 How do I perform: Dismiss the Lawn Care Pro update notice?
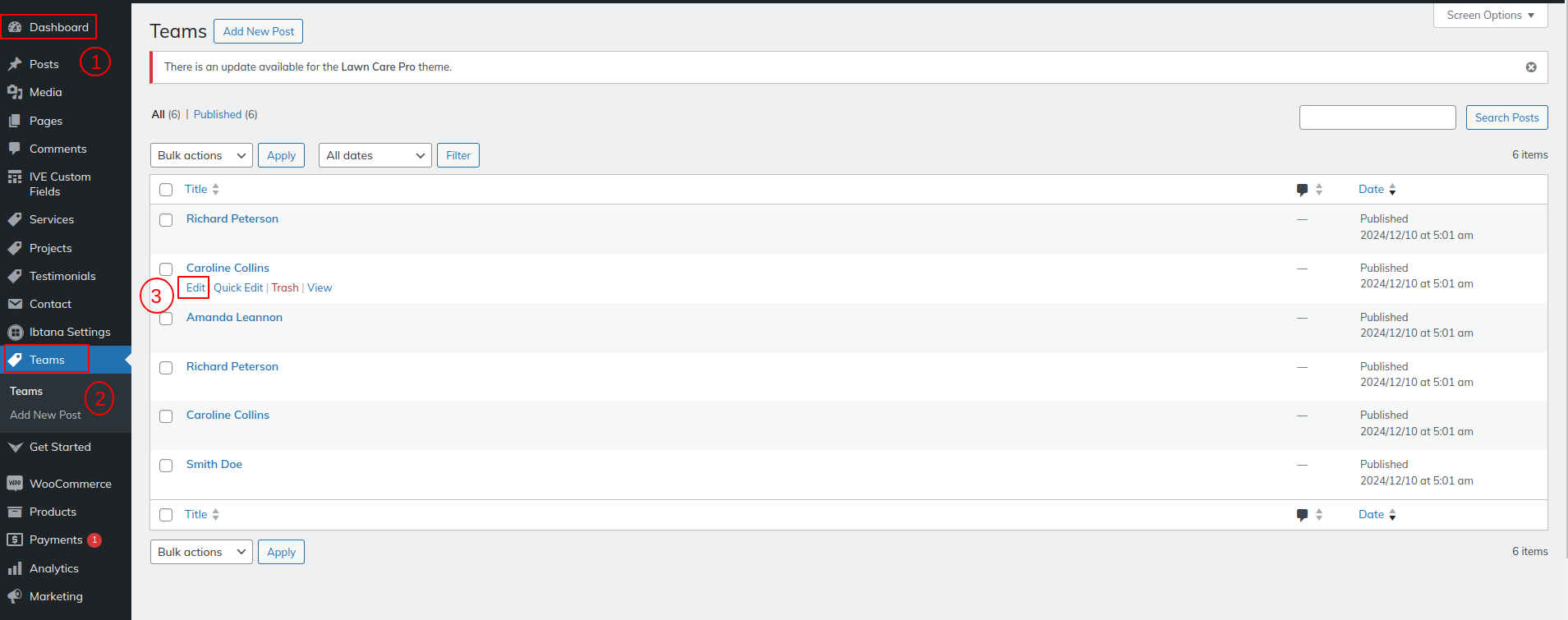[x=1531, y=67]
